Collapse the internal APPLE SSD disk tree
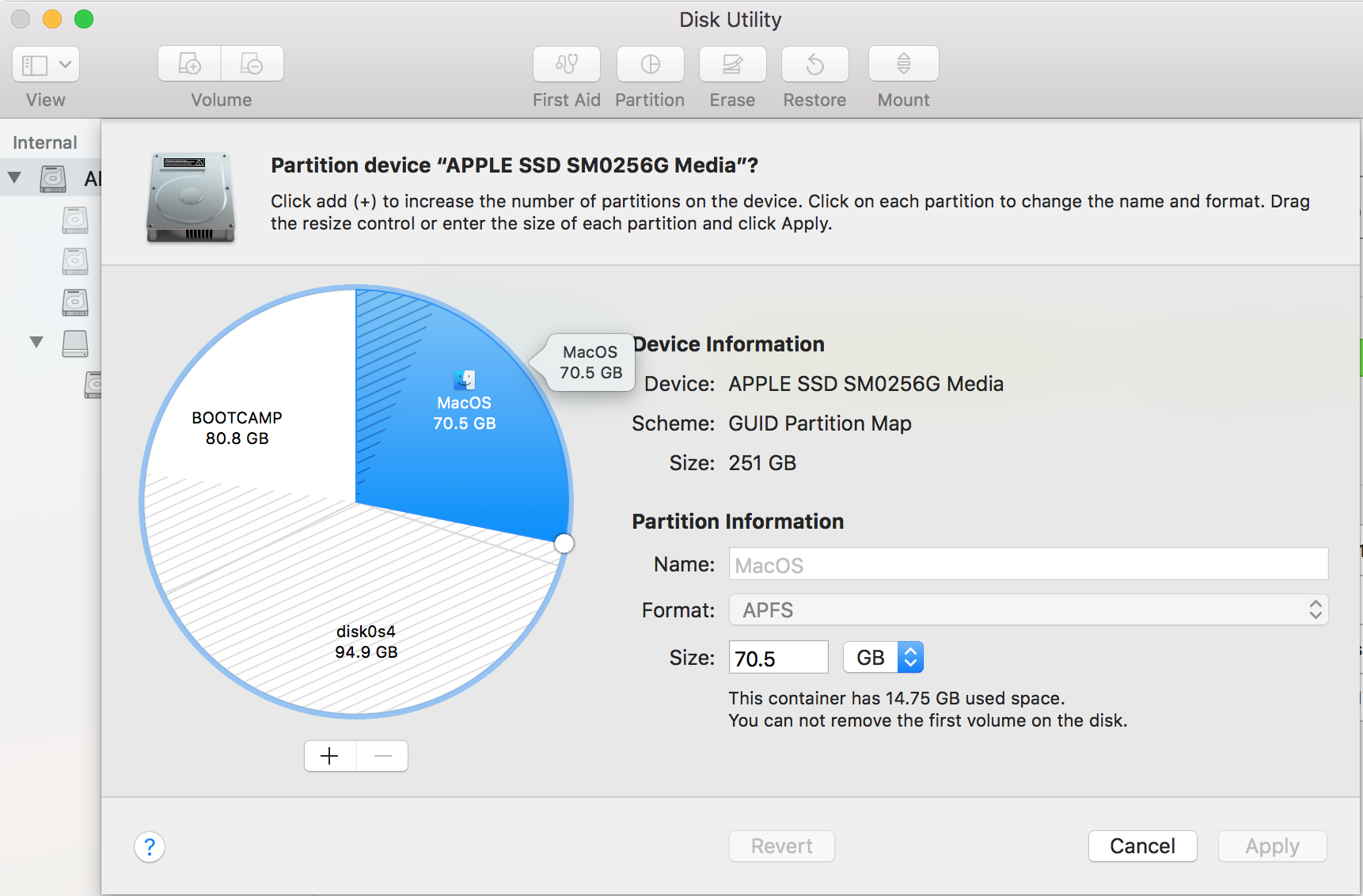 [14, 177]
